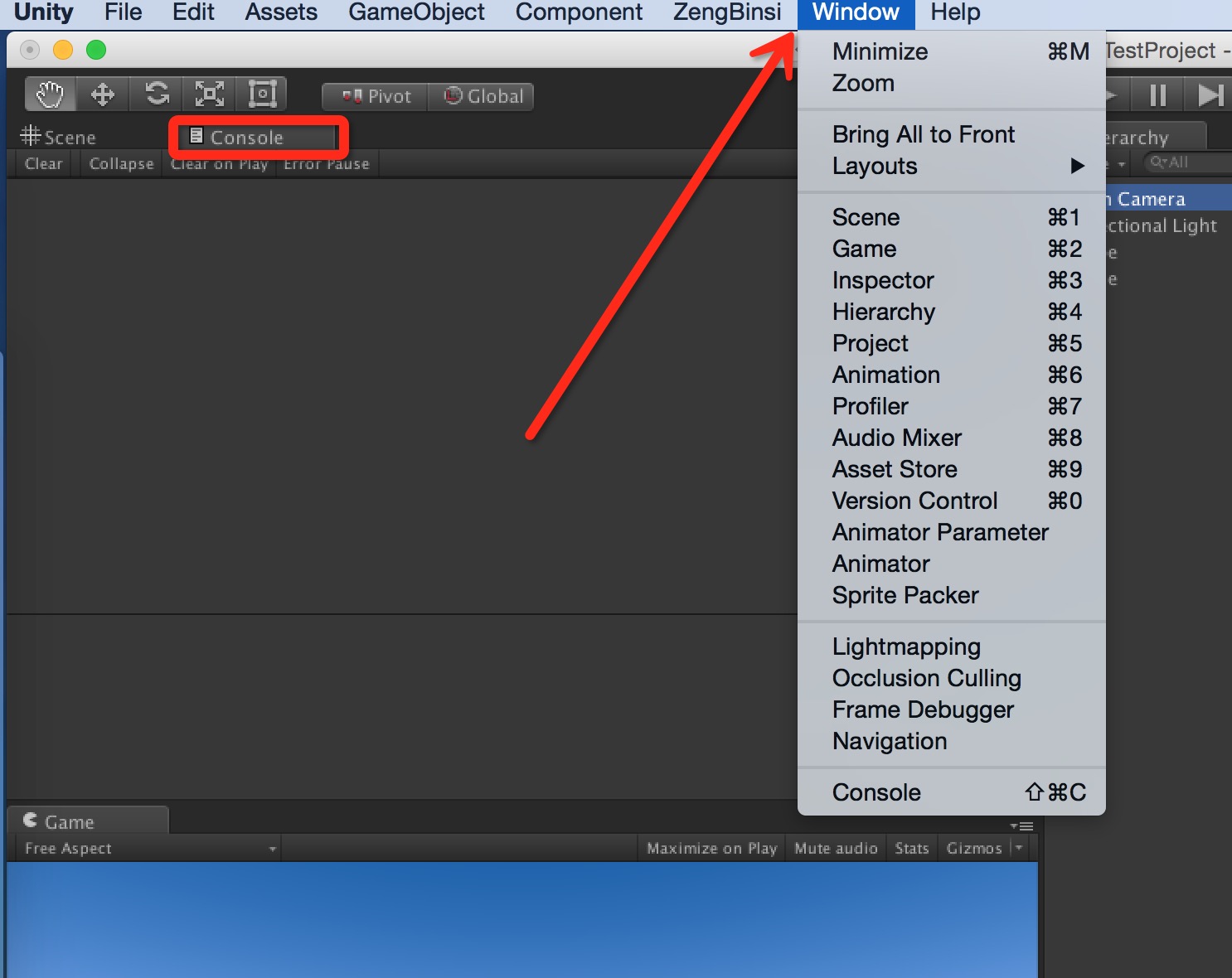Select the Rect transform tool
Viewport: 1232px width, 978px height.
click(x=262, y=94)
